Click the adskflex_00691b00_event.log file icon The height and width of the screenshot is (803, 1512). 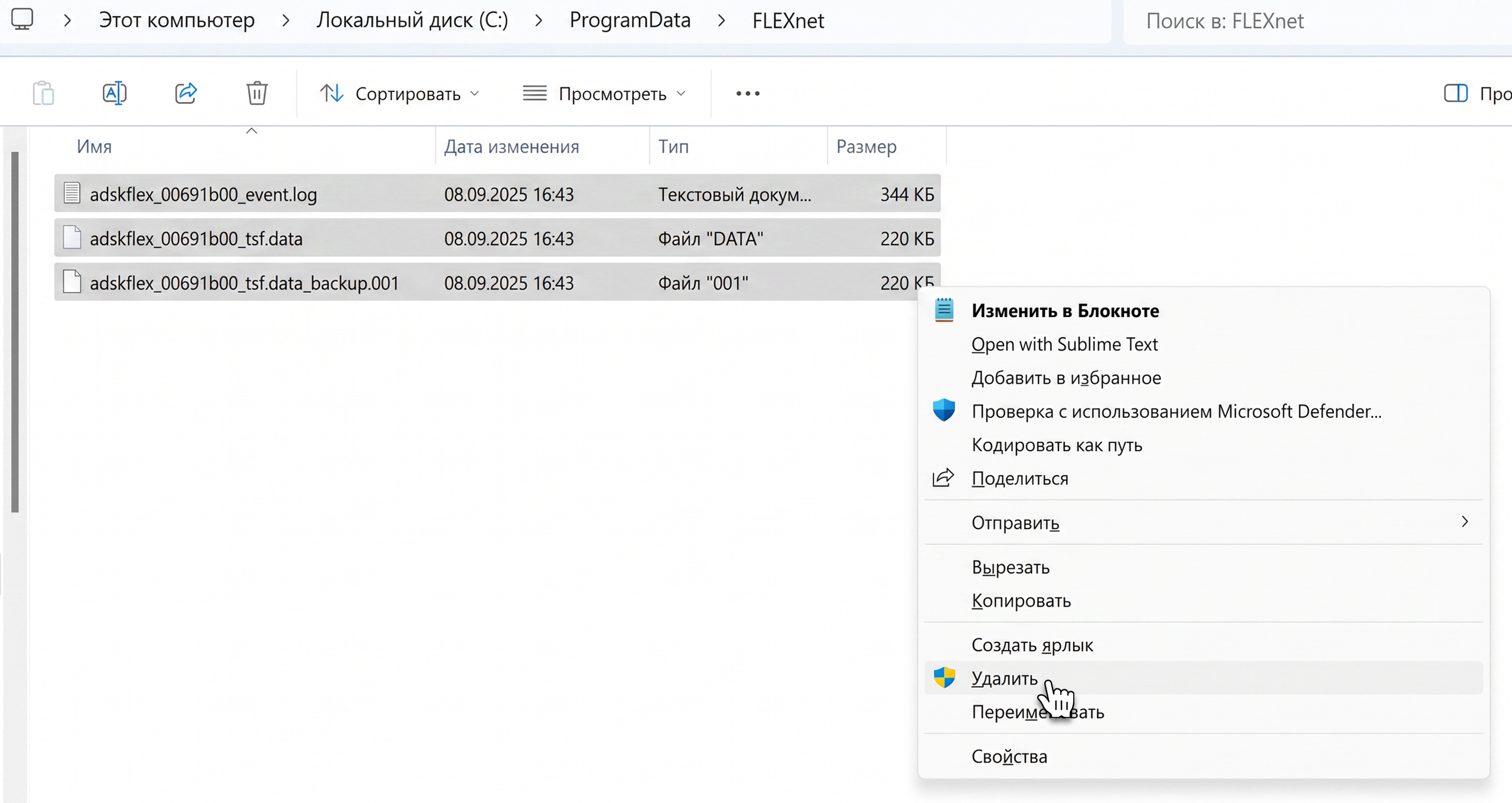click(x=72, y=193)
